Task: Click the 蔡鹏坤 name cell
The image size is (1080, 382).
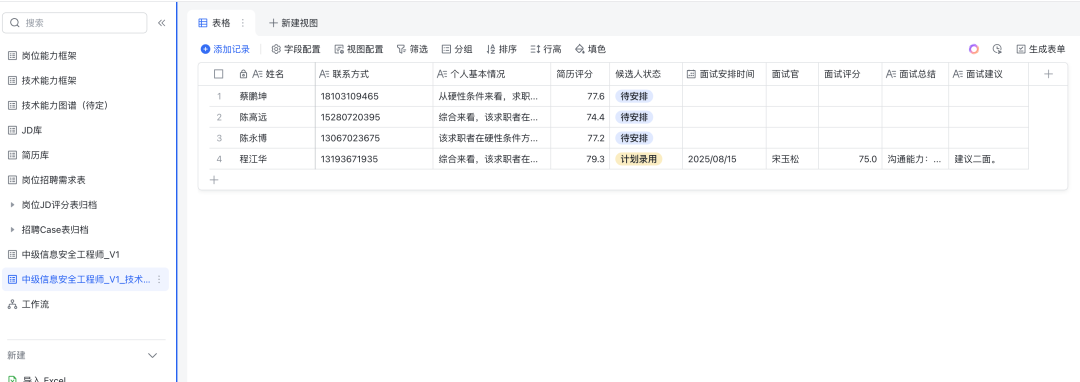Action: click(274, 96)
